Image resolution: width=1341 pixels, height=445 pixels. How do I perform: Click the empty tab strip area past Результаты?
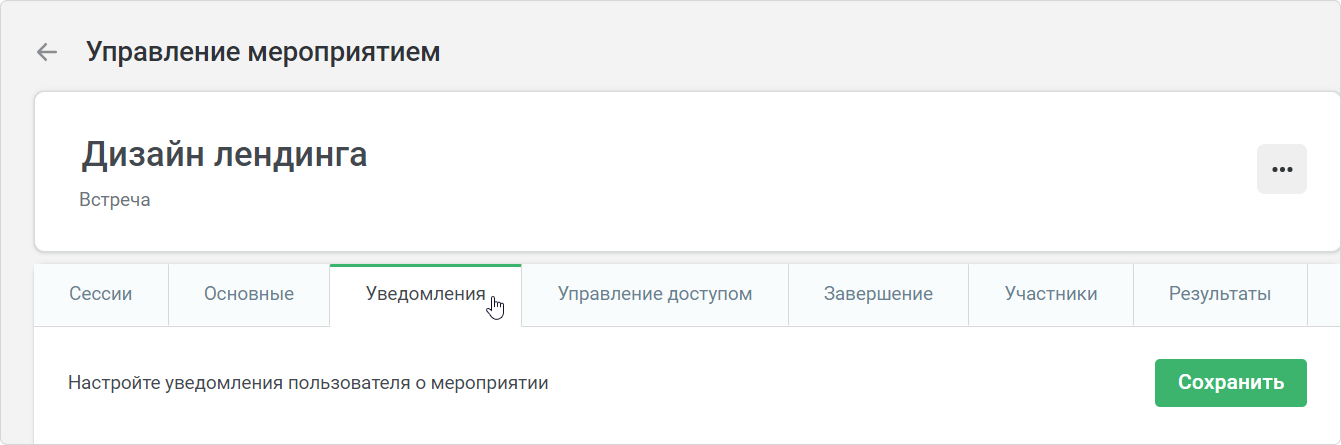pos(1324,294)
